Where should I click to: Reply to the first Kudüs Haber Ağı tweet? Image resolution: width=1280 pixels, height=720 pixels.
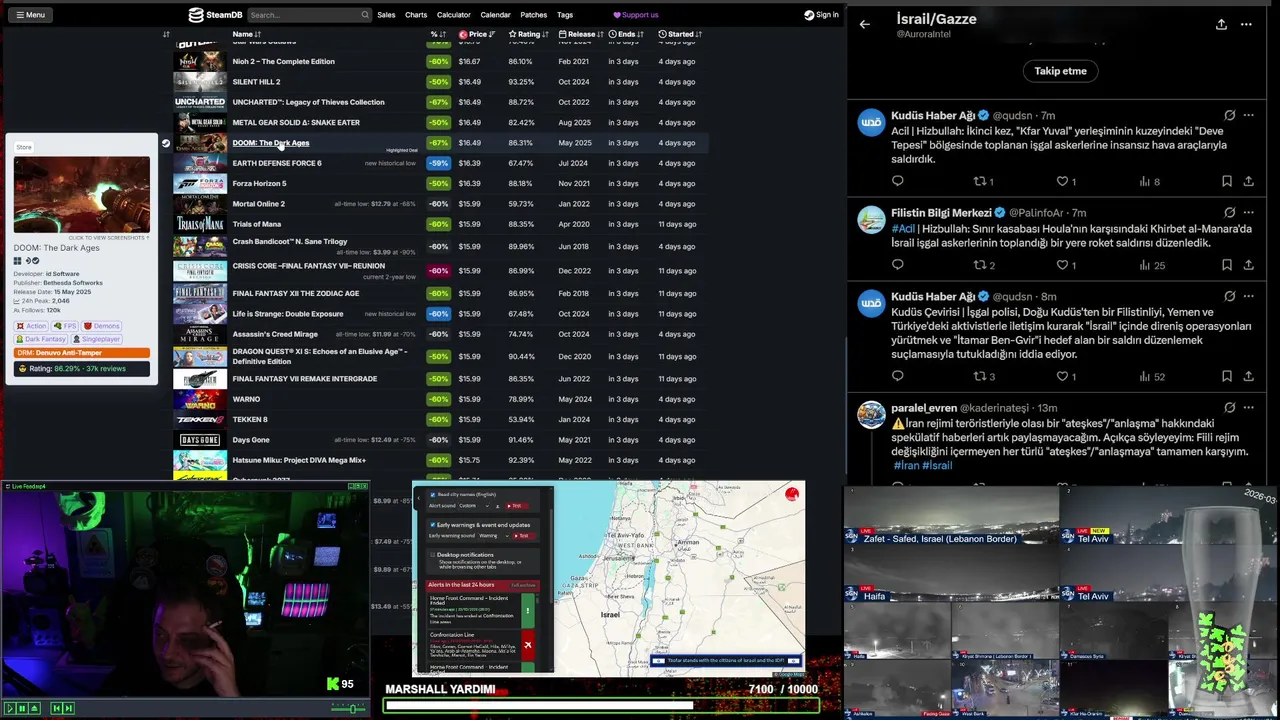(x=897, y=181)
